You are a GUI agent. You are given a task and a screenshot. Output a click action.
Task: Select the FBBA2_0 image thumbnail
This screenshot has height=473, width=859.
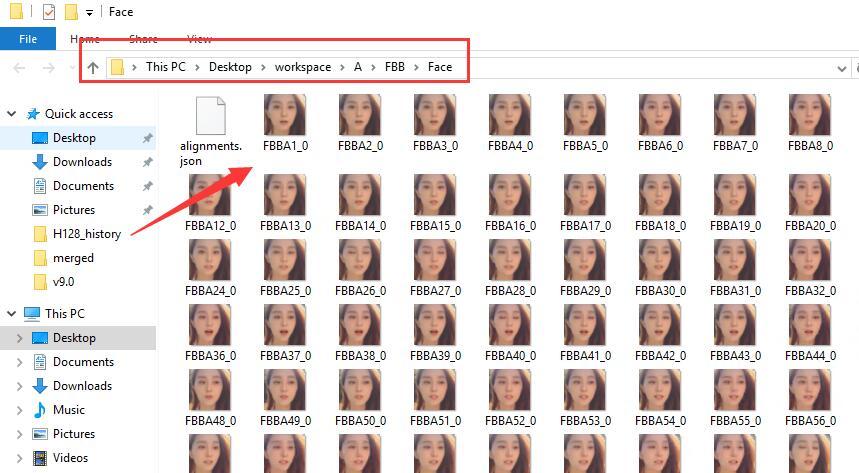[360, 115]
